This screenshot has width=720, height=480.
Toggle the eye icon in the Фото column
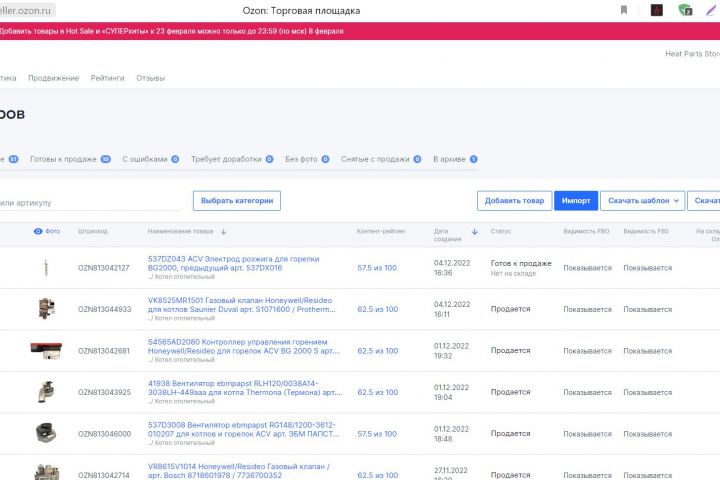pos(38,231)
